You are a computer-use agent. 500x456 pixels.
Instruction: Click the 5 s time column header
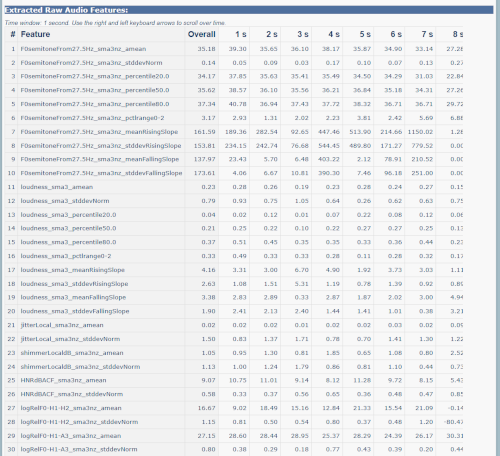(365, 34)
